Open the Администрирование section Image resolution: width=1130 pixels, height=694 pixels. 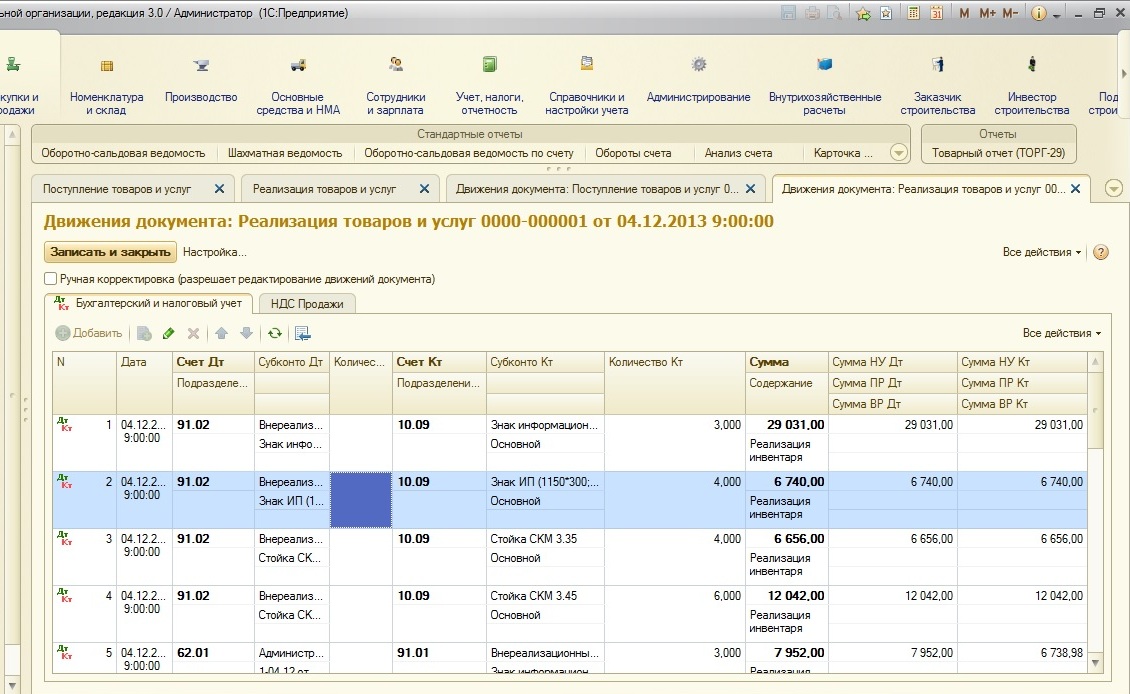[698, 97]
